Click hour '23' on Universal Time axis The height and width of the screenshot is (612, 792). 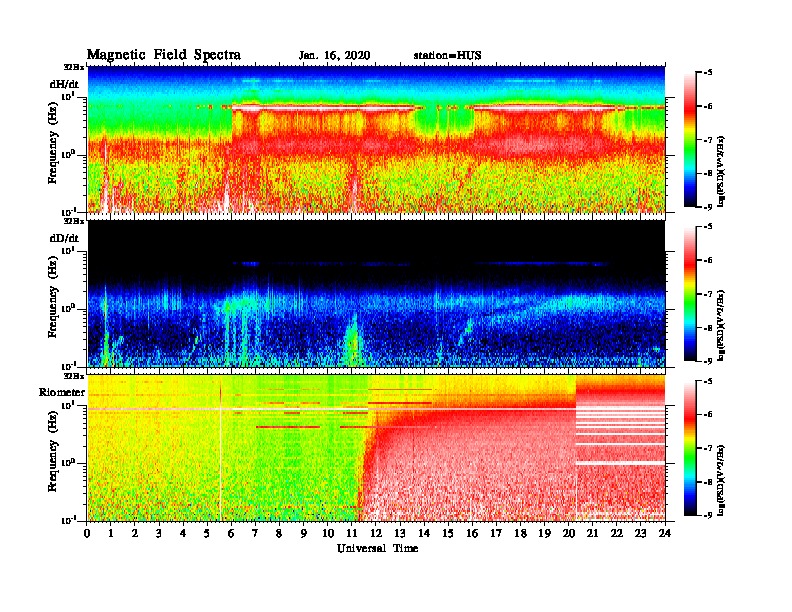click(641, 533)
